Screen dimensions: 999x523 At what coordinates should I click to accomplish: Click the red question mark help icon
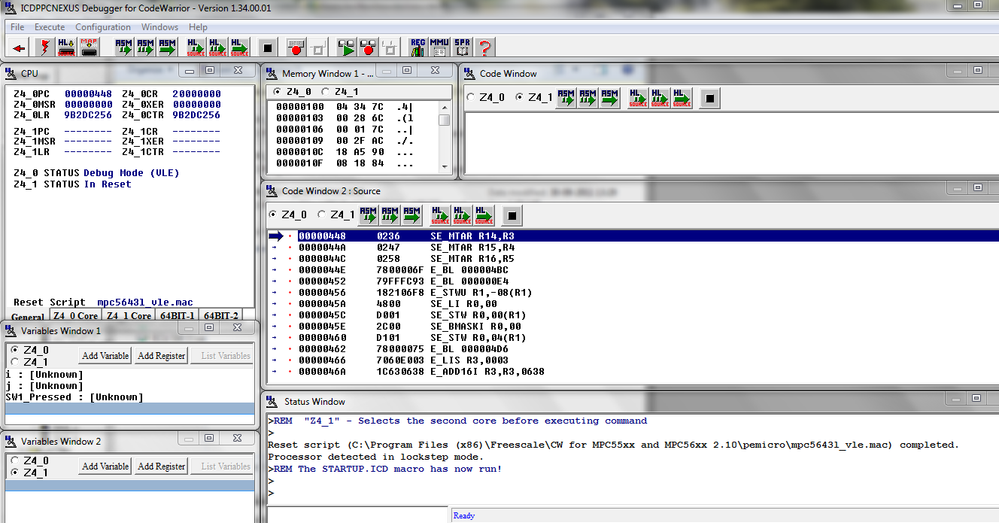pos(485,48)
